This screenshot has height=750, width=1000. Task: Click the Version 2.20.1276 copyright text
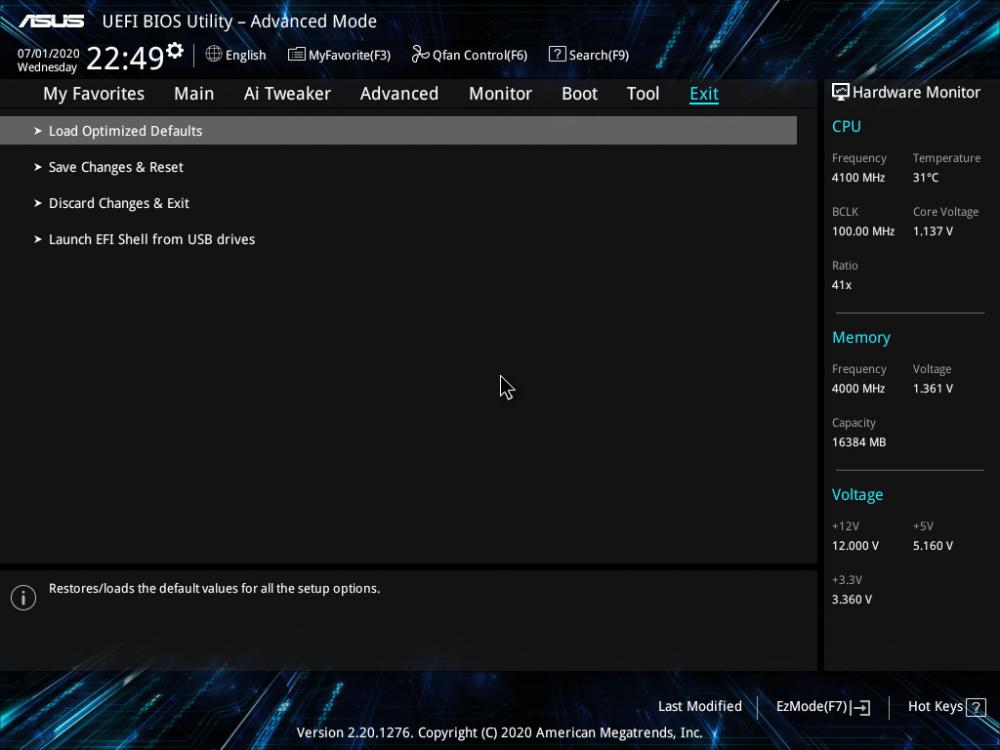(x=499, y=733)
